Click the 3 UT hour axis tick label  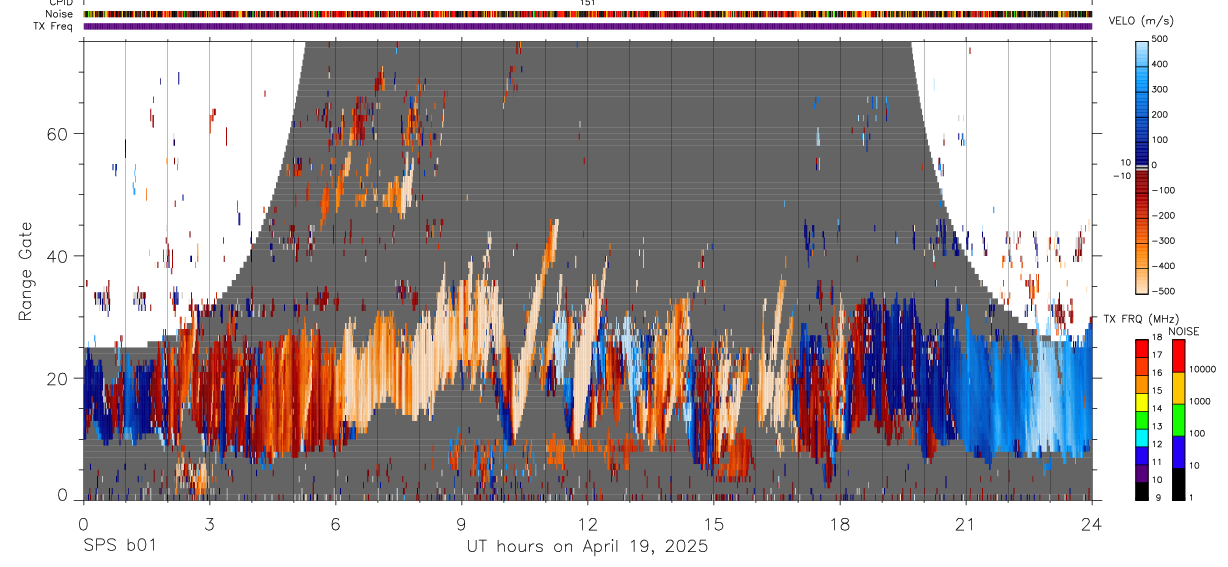click(209, 524)
